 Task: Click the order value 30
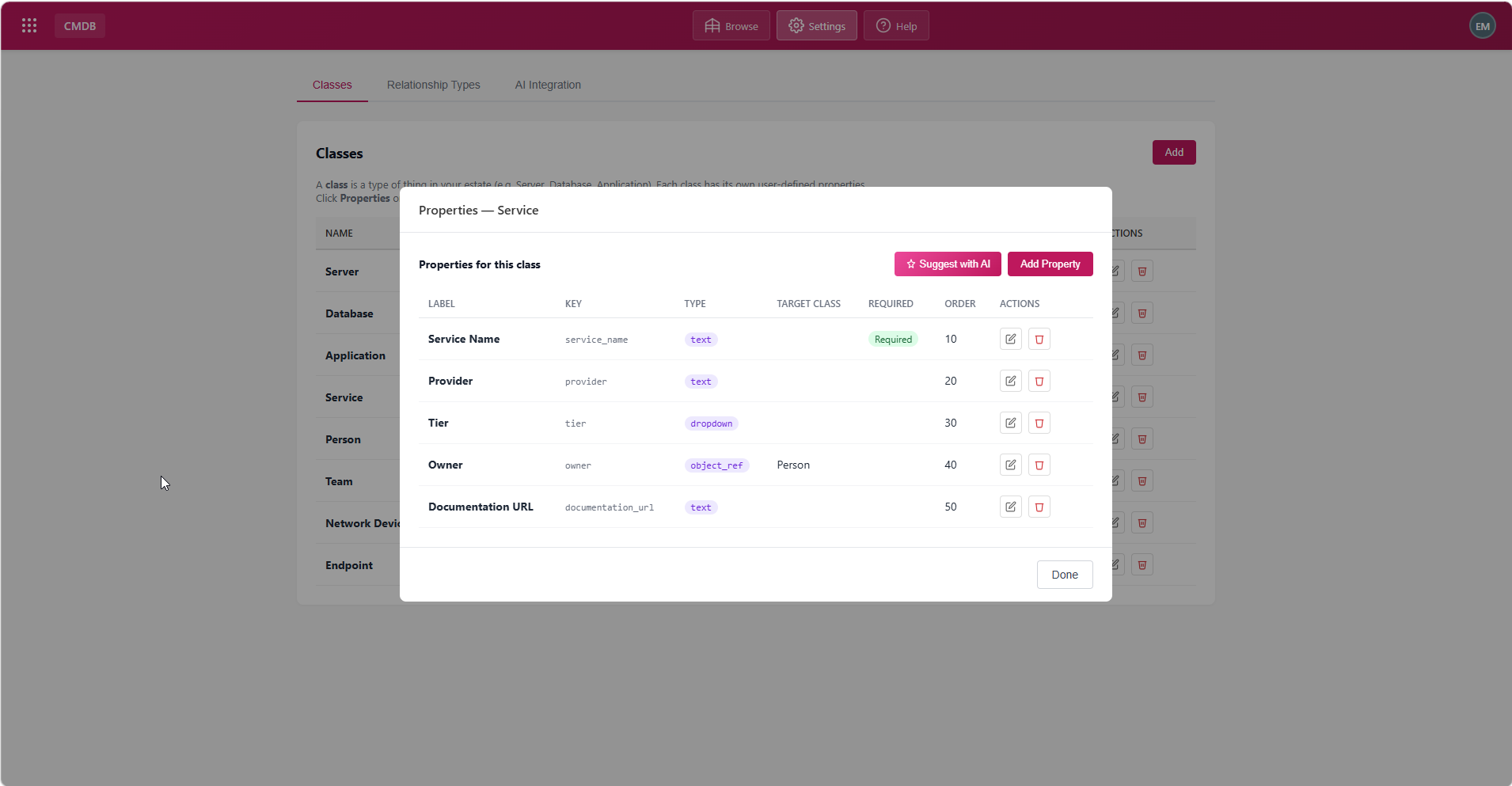pyautogui.click(x=951, y=423)
